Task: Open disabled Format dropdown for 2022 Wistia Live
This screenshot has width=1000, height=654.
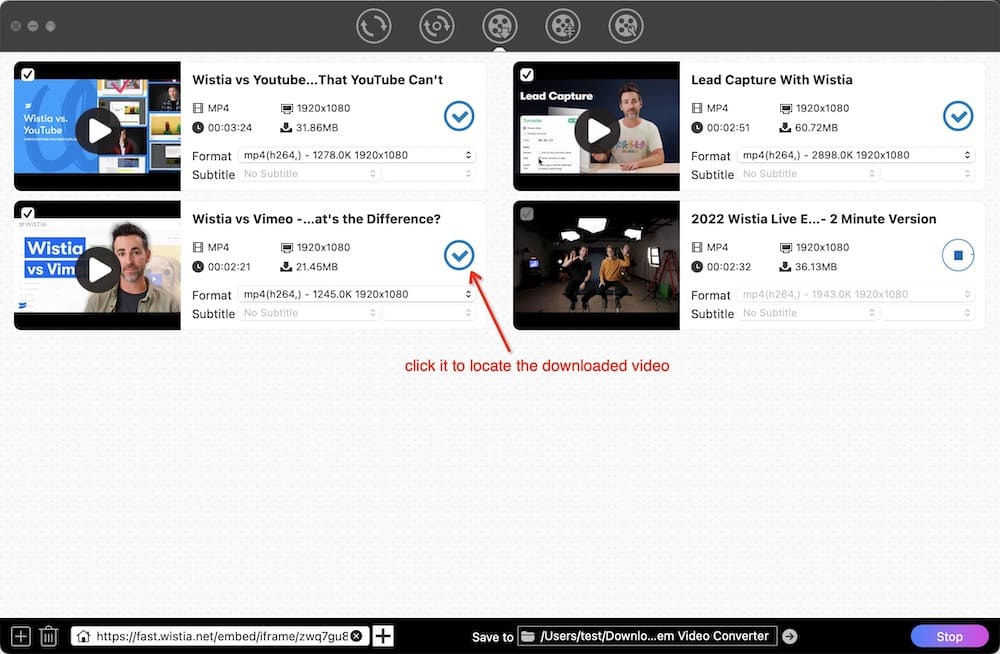Action: point(856,294)
